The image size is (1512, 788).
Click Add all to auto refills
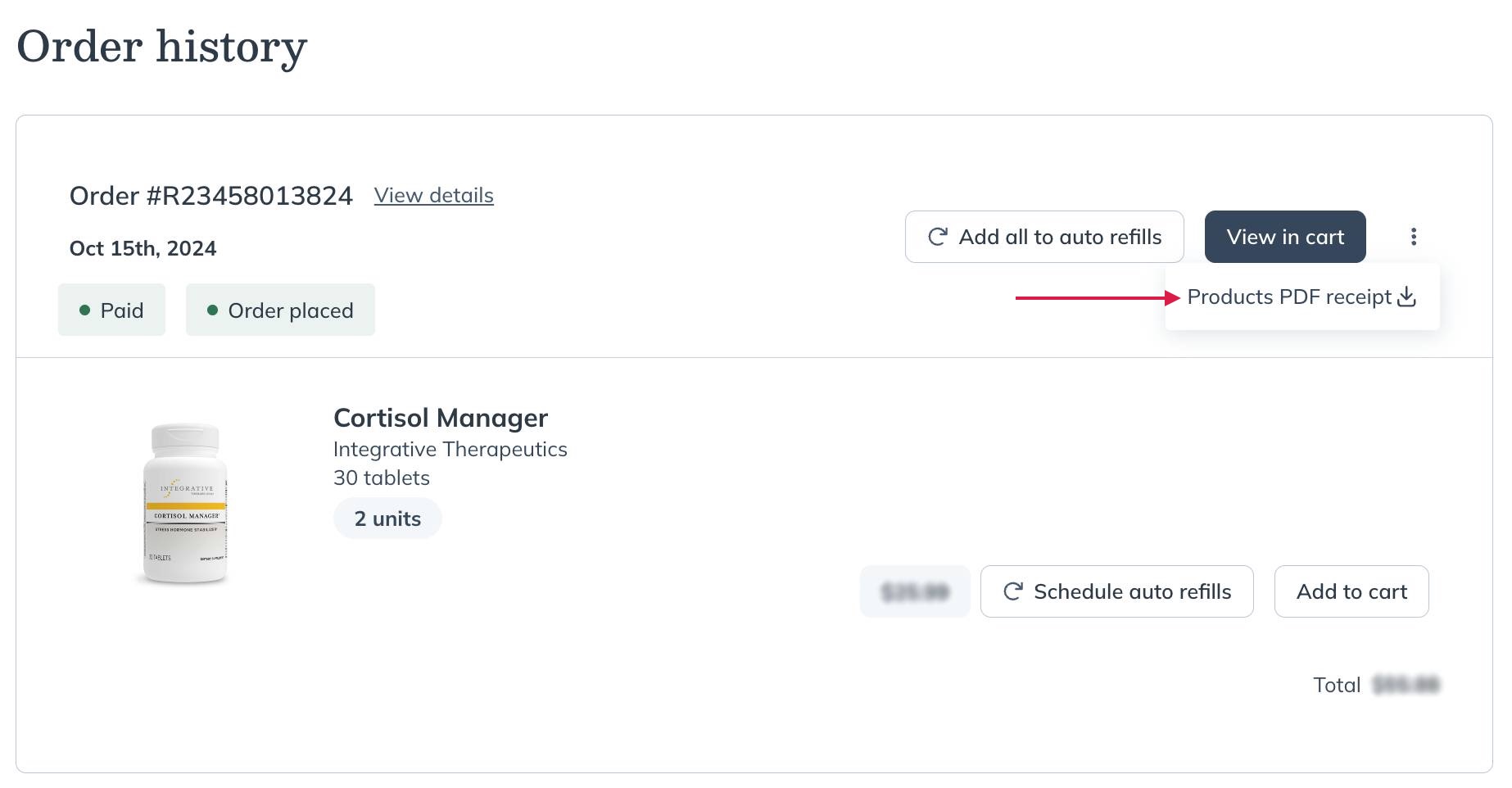[x=1043, y=237]
